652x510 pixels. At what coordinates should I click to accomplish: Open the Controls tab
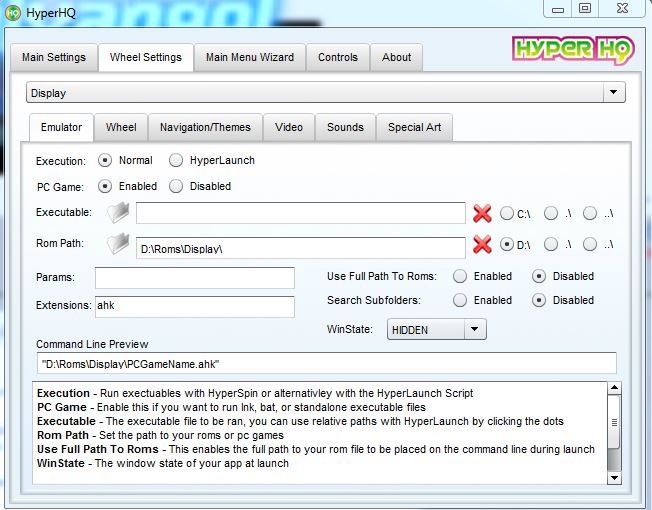point(338,57)
